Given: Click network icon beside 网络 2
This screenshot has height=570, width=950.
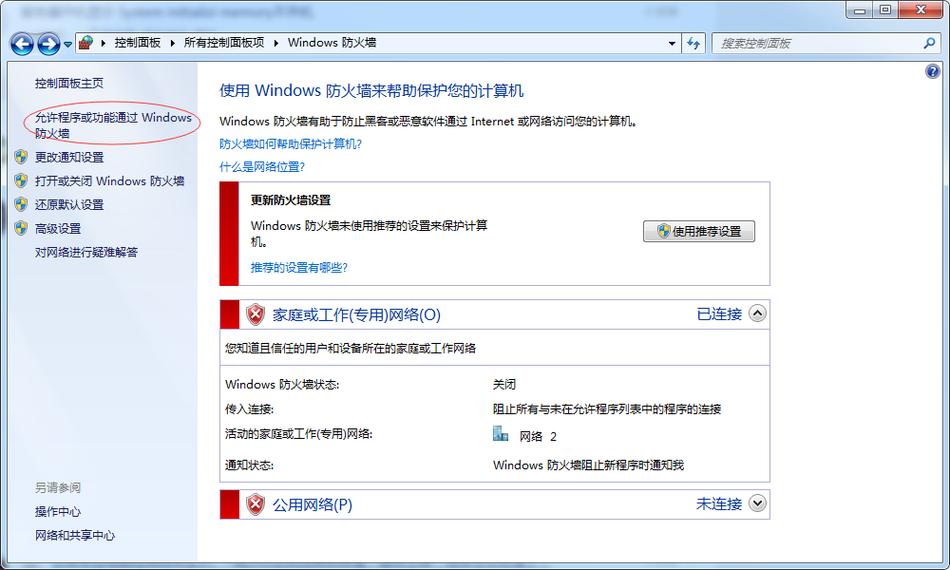Looking at the screenshot, I should (x=500, y=434).
